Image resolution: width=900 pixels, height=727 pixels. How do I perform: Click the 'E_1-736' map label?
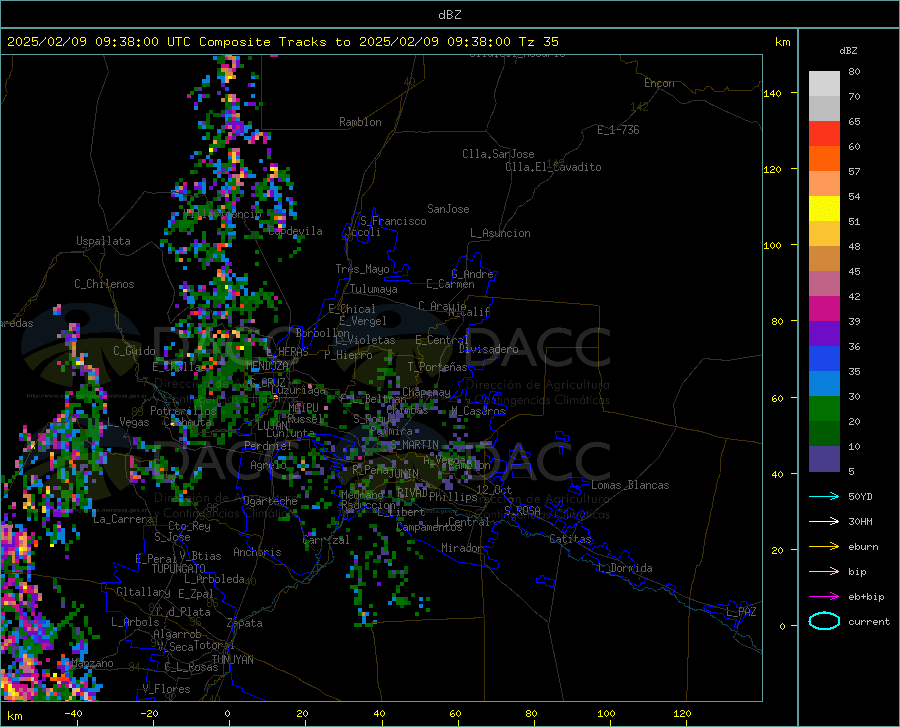[618, 130]
